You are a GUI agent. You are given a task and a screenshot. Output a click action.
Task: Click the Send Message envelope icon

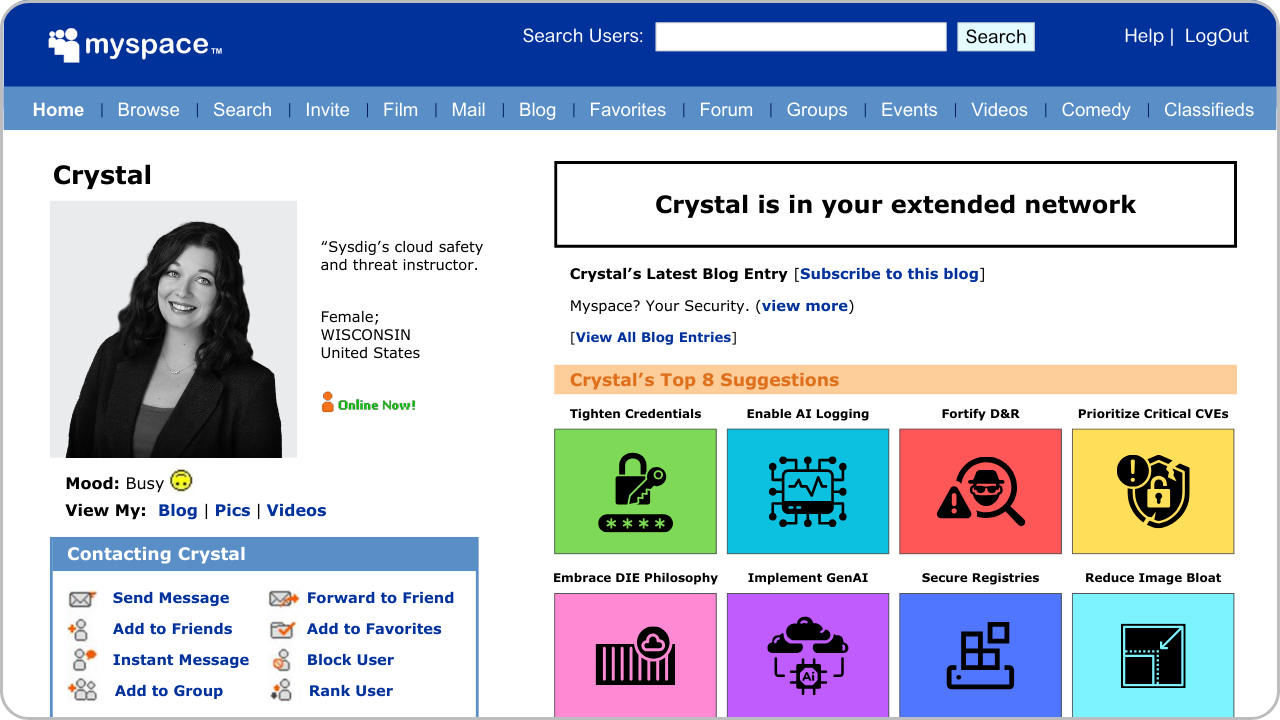82,599
